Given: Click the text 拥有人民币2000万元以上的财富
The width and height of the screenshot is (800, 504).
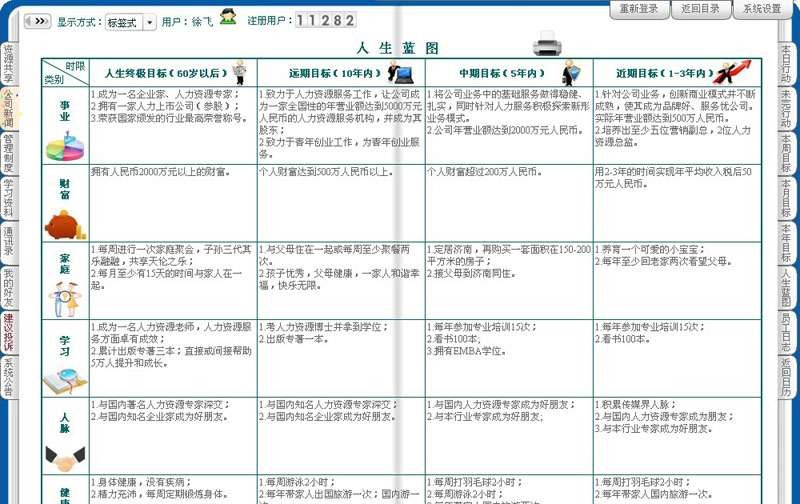Looking at the screenshot, I should [x=161, y=172].
